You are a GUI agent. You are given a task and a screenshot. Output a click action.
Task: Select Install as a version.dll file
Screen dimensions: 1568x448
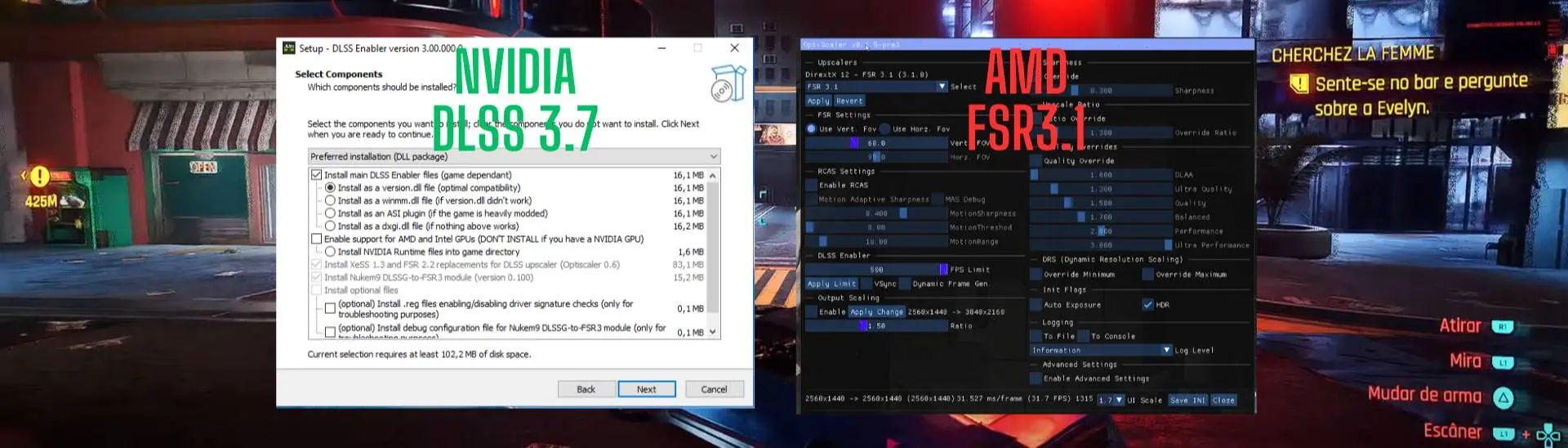[330, 188]
